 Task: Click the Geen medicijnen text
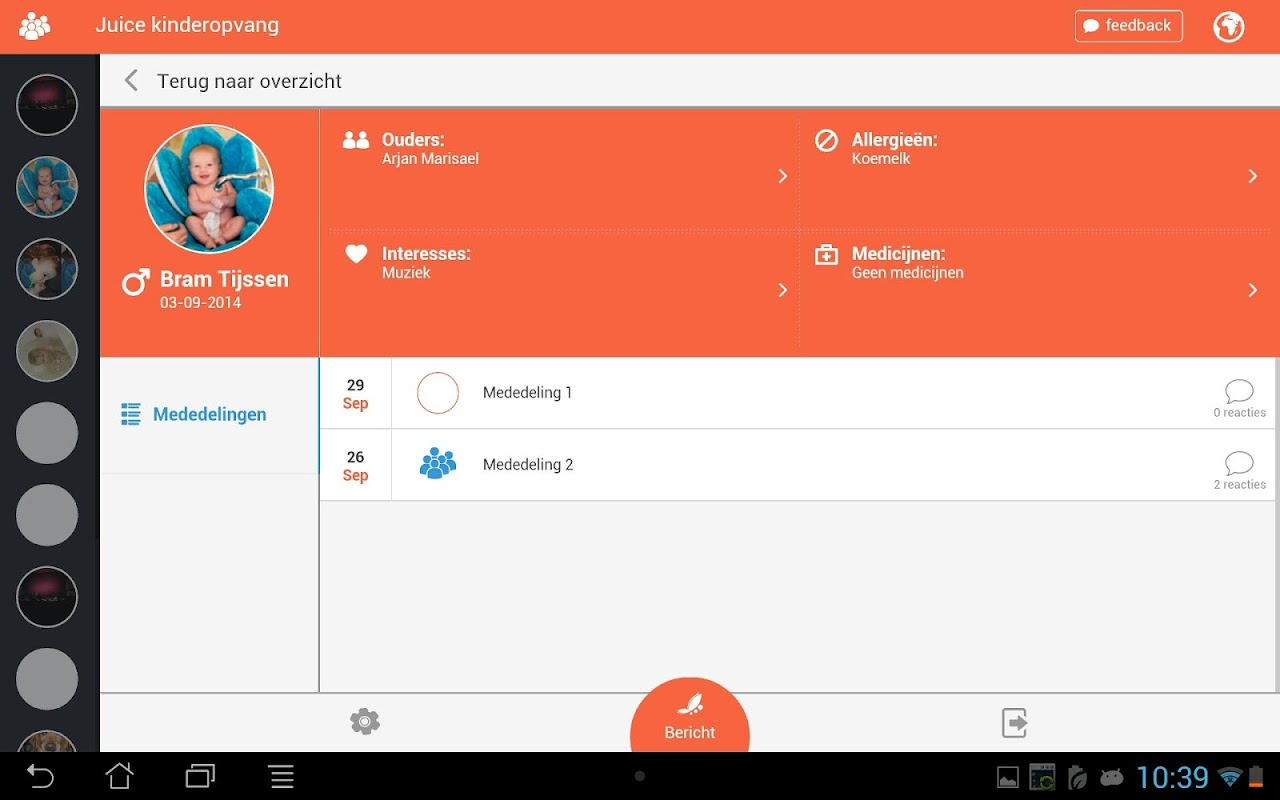pyautogui.click(x=908, y=273)
